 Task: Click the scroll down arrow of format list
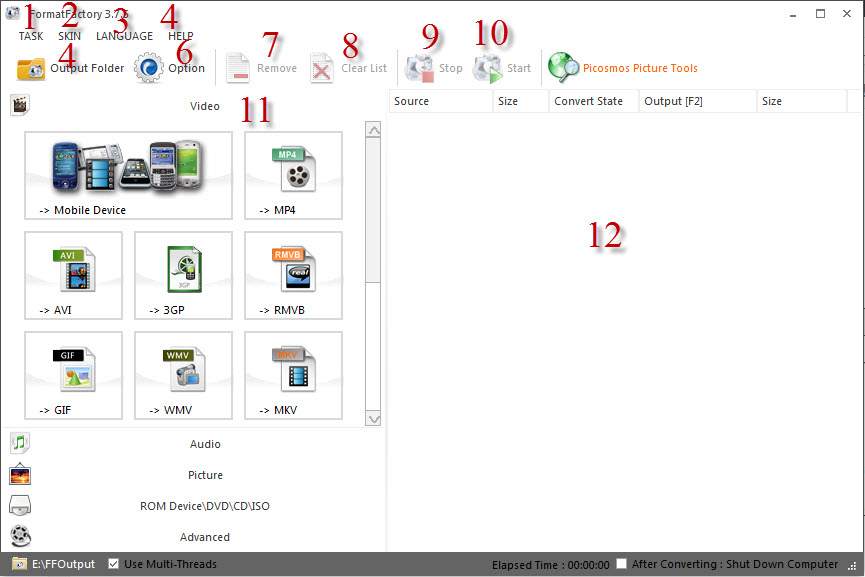(x=373, y=419)
